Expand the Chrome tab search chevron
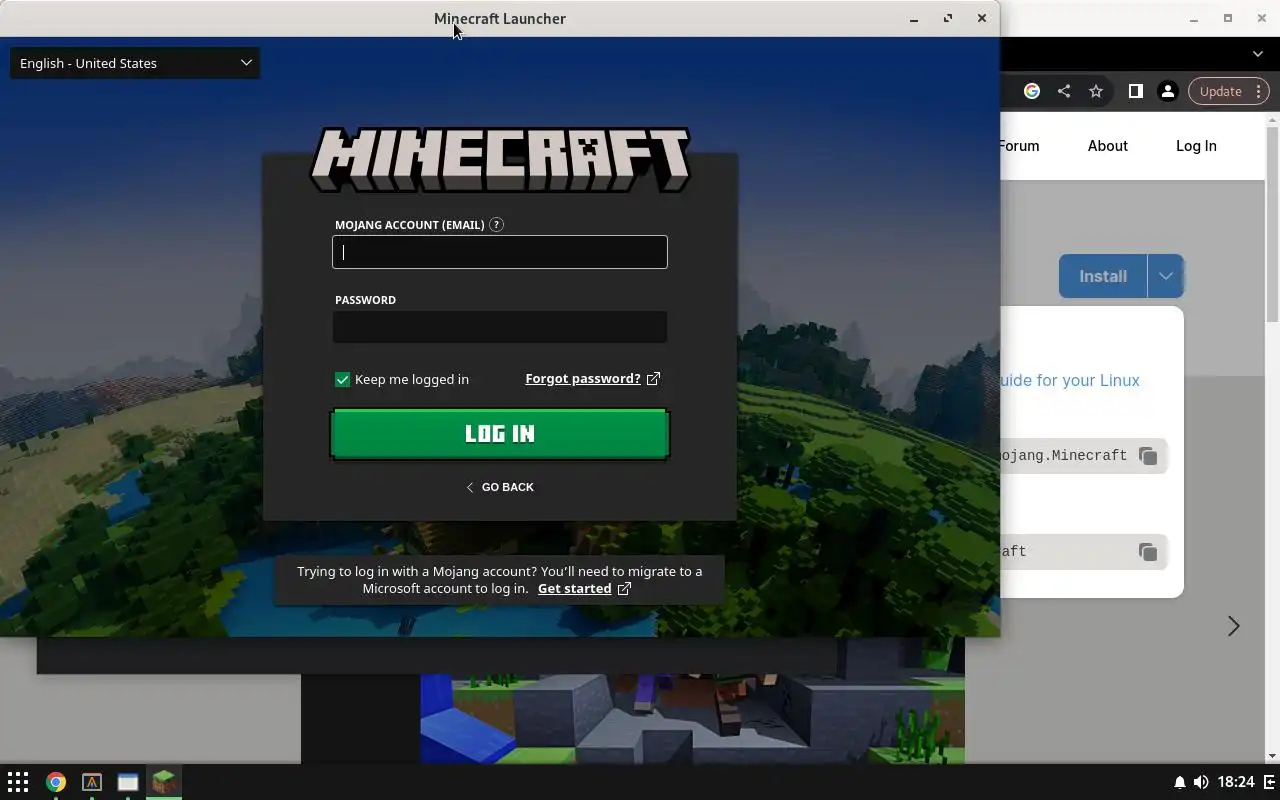Viewport: 1280px width, 800px height. 1258,54
